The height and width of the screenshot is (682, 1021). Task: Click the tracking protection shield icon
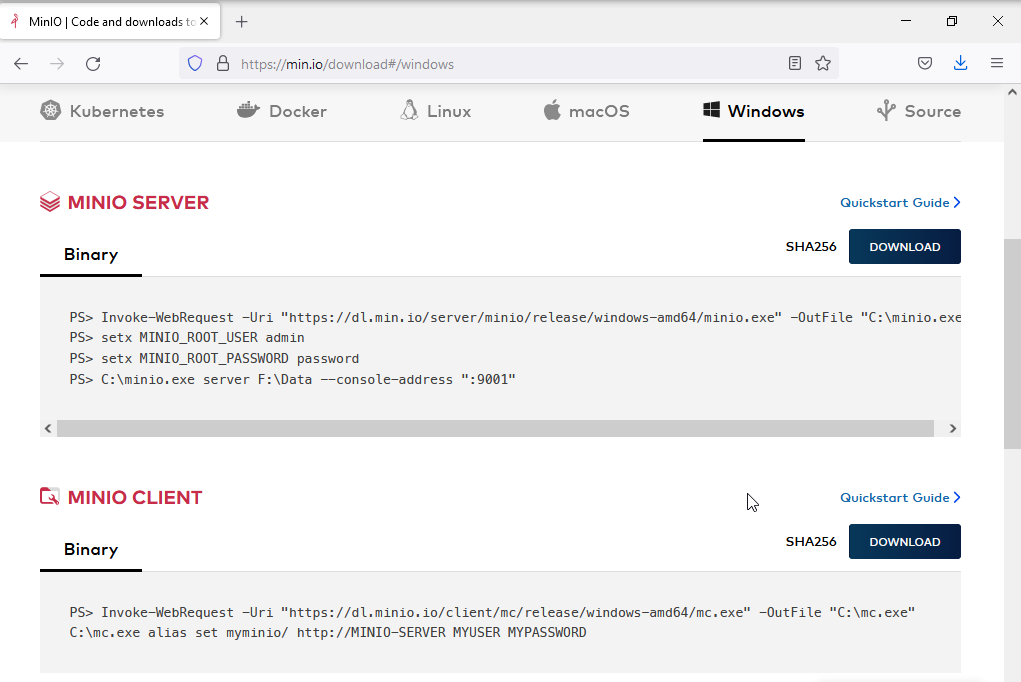(195, 64)
